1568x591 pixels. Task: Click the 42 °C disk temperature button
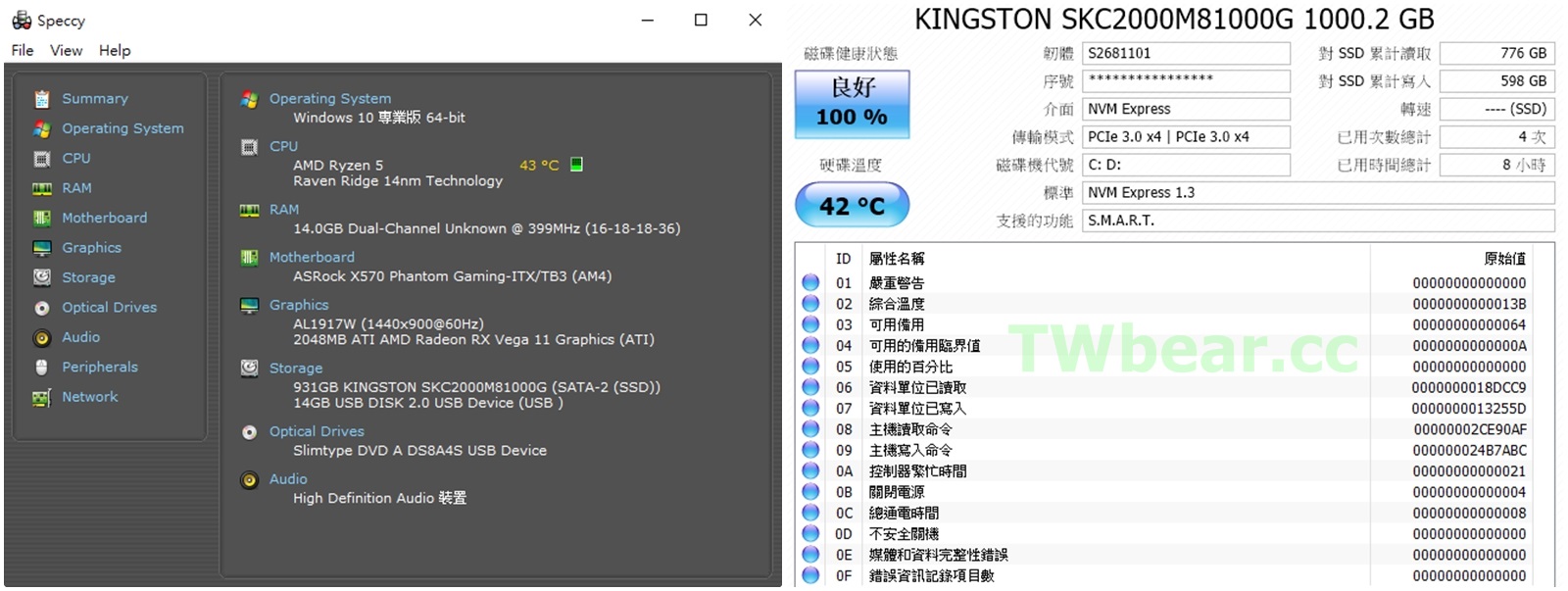click(x=852, y=206)
